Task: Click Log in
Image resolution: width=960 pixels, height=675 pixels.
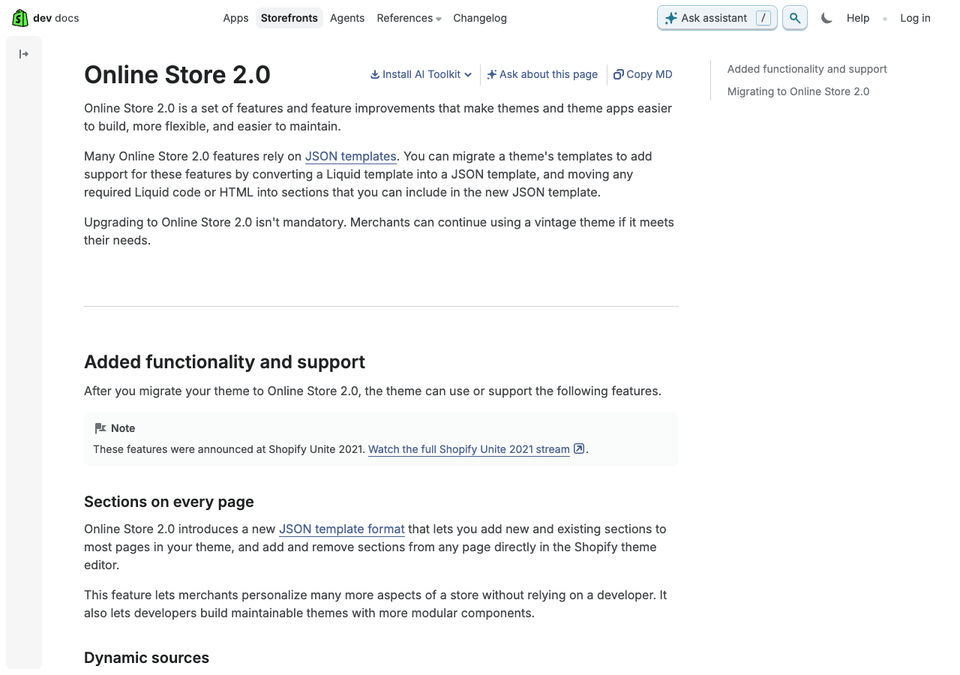Action: 915,18
